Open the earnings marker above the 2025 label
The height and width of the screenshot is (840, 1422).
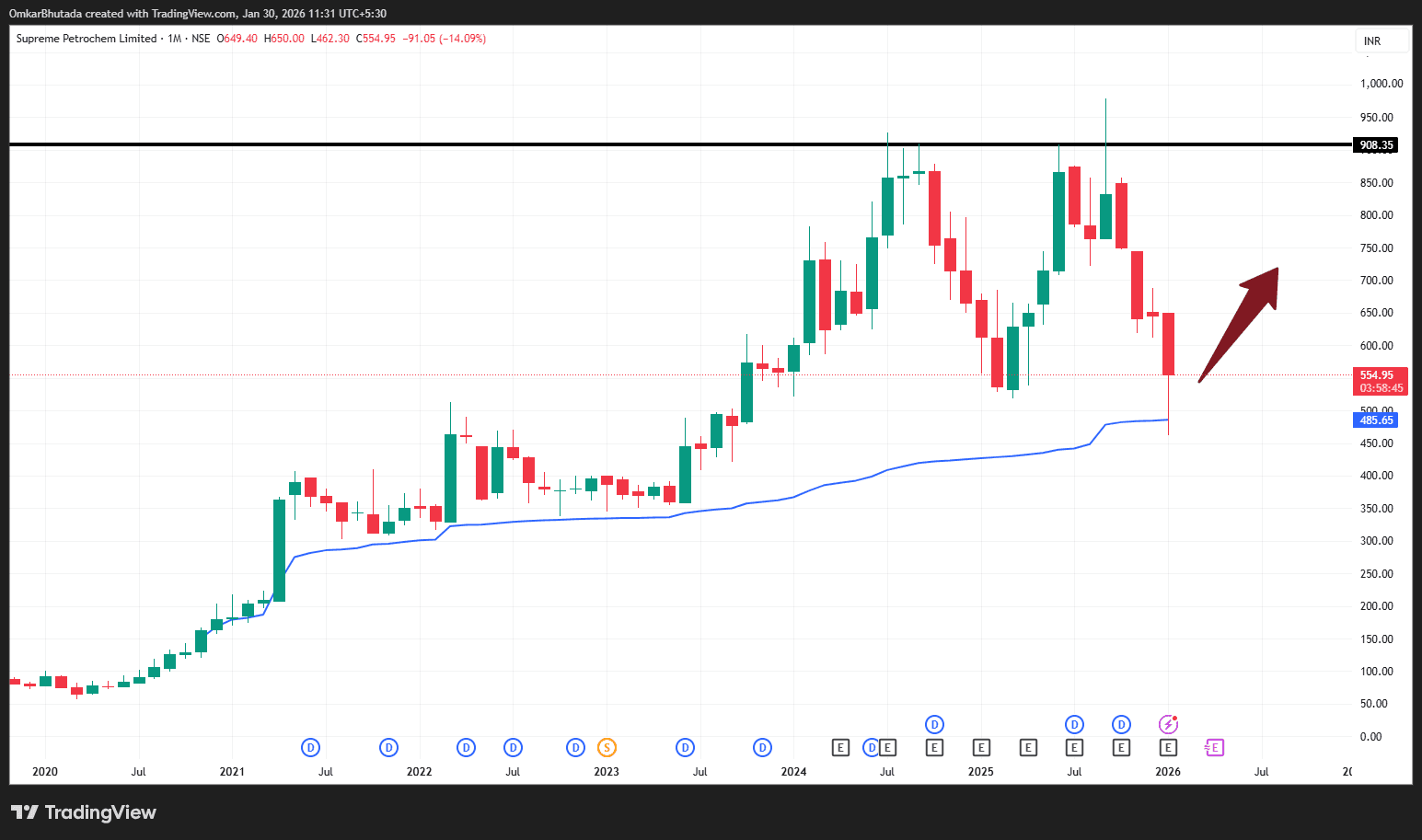[981, 747]
